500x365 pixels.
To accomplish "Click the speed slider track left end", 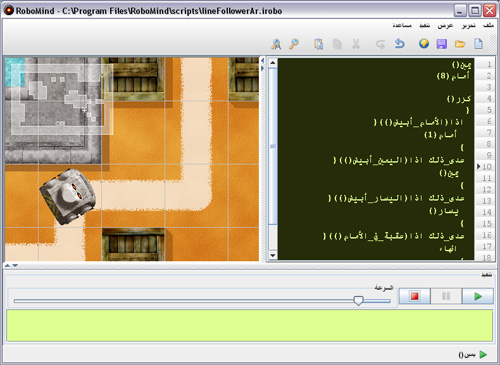I will 15,301.
